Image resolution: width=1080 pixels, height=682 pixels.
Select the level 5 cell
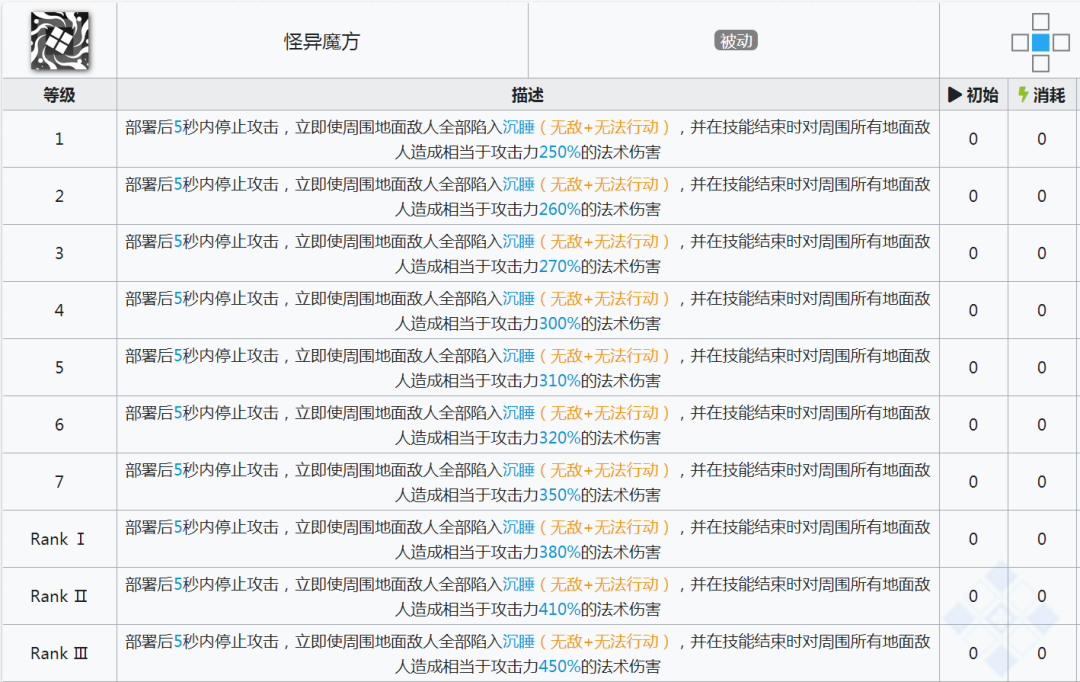[59, 367]
